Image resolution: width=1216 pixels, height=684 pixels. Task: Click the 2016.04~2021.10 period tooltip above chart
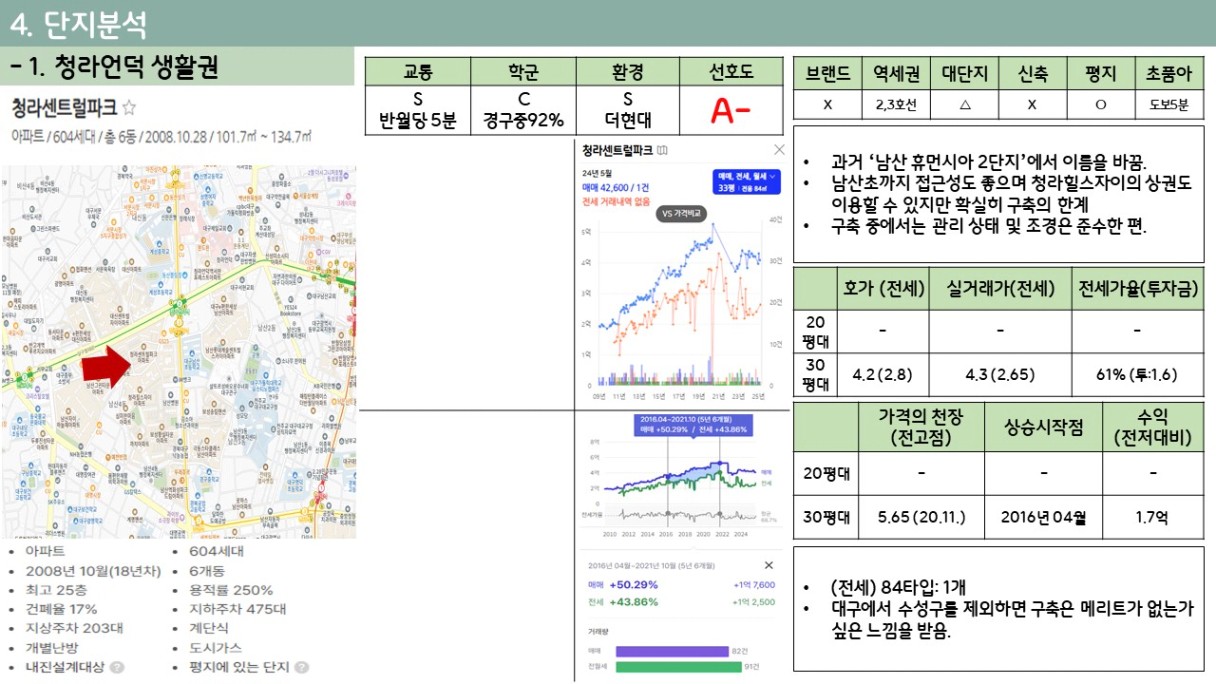693,424
